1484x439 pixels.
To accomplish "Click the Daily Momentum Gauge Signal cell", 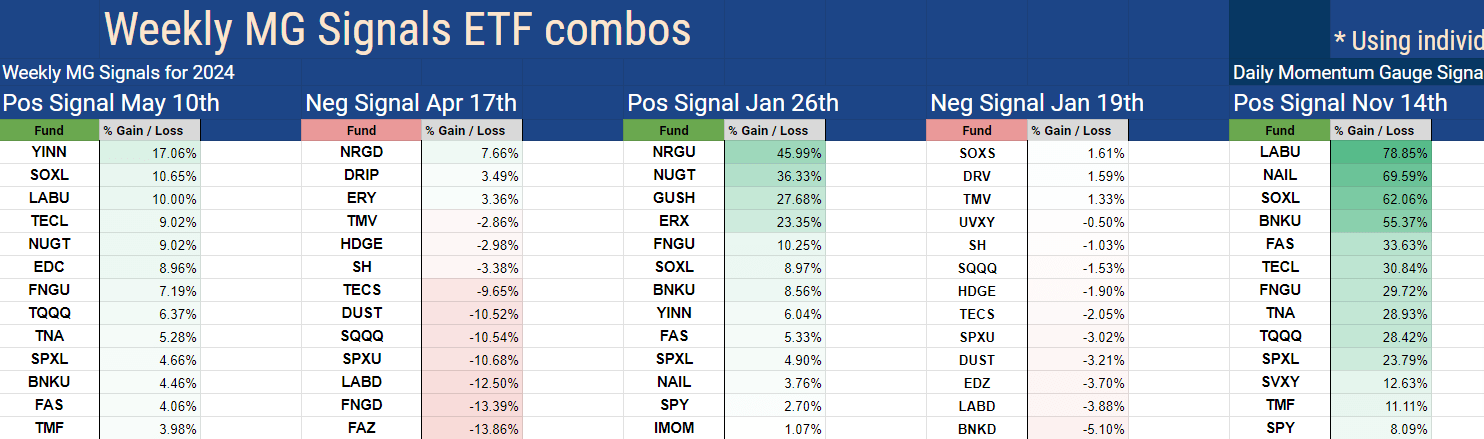I will pyautogui.click(x=1357, y=73).
